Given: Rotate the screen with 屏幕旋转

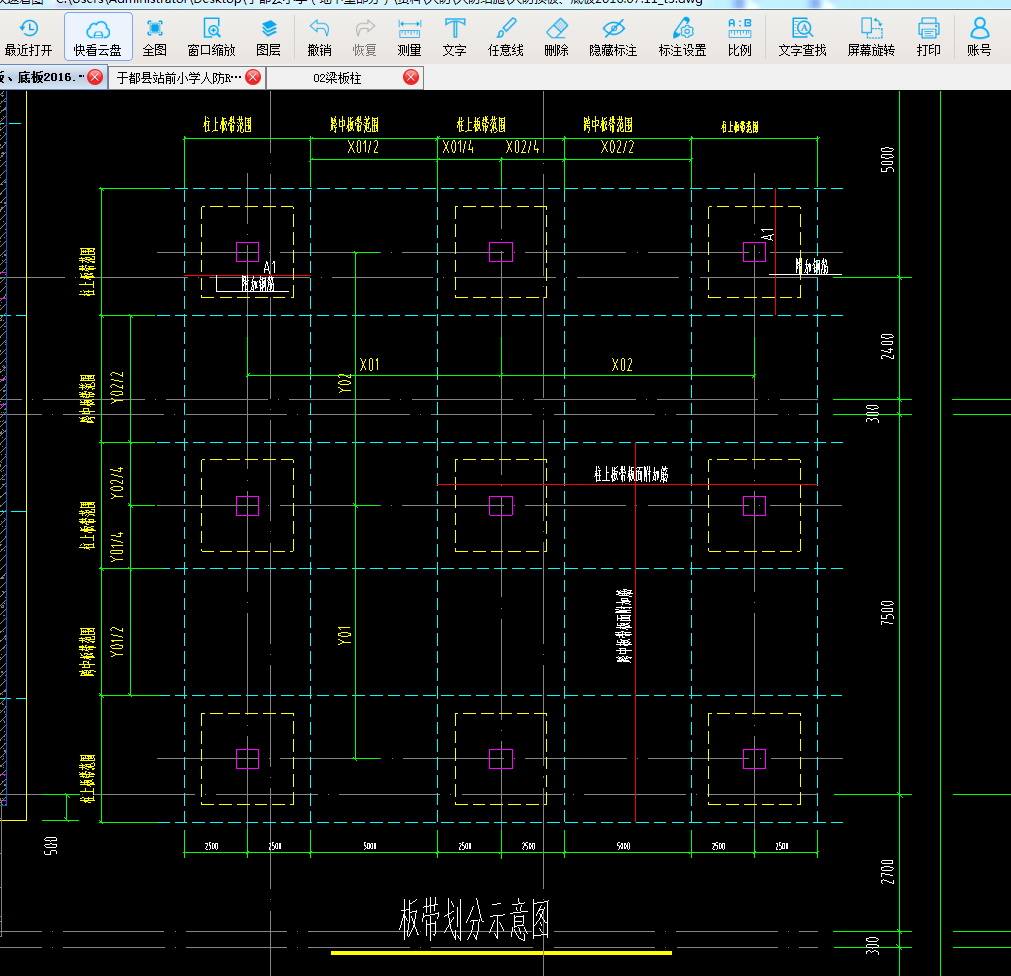Looking at the screenshot, I should click(872, 37).
